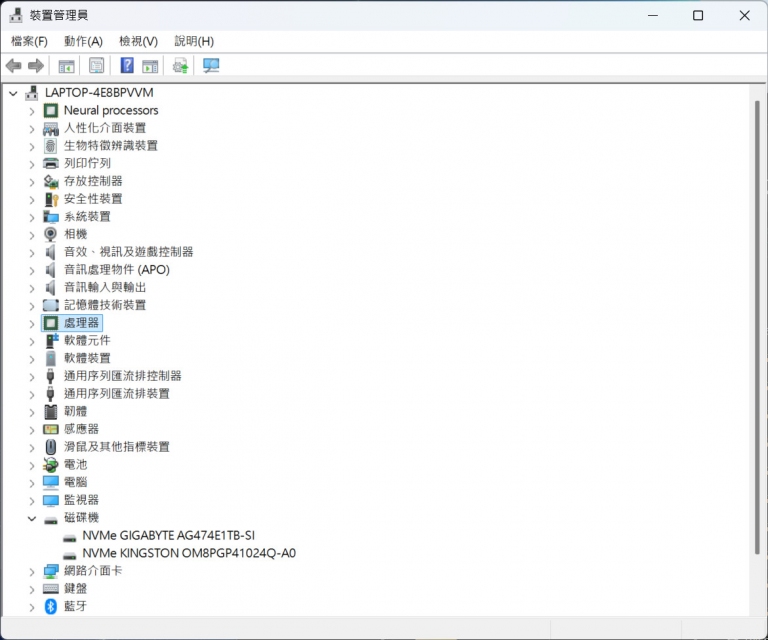Select NVMe GIGABYTE AG474E1TB-SI drive
The image size is (768, 640).
[168, 536]
